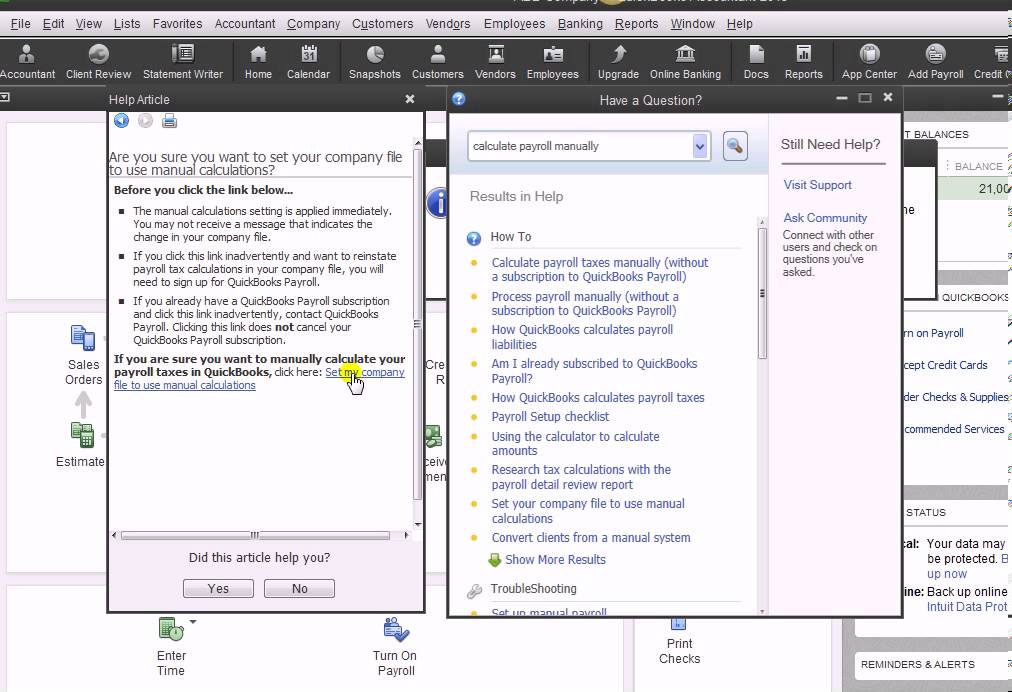Answer No to article helpfulness
This screenshot has height=692, width=1012.
point(299,589)
